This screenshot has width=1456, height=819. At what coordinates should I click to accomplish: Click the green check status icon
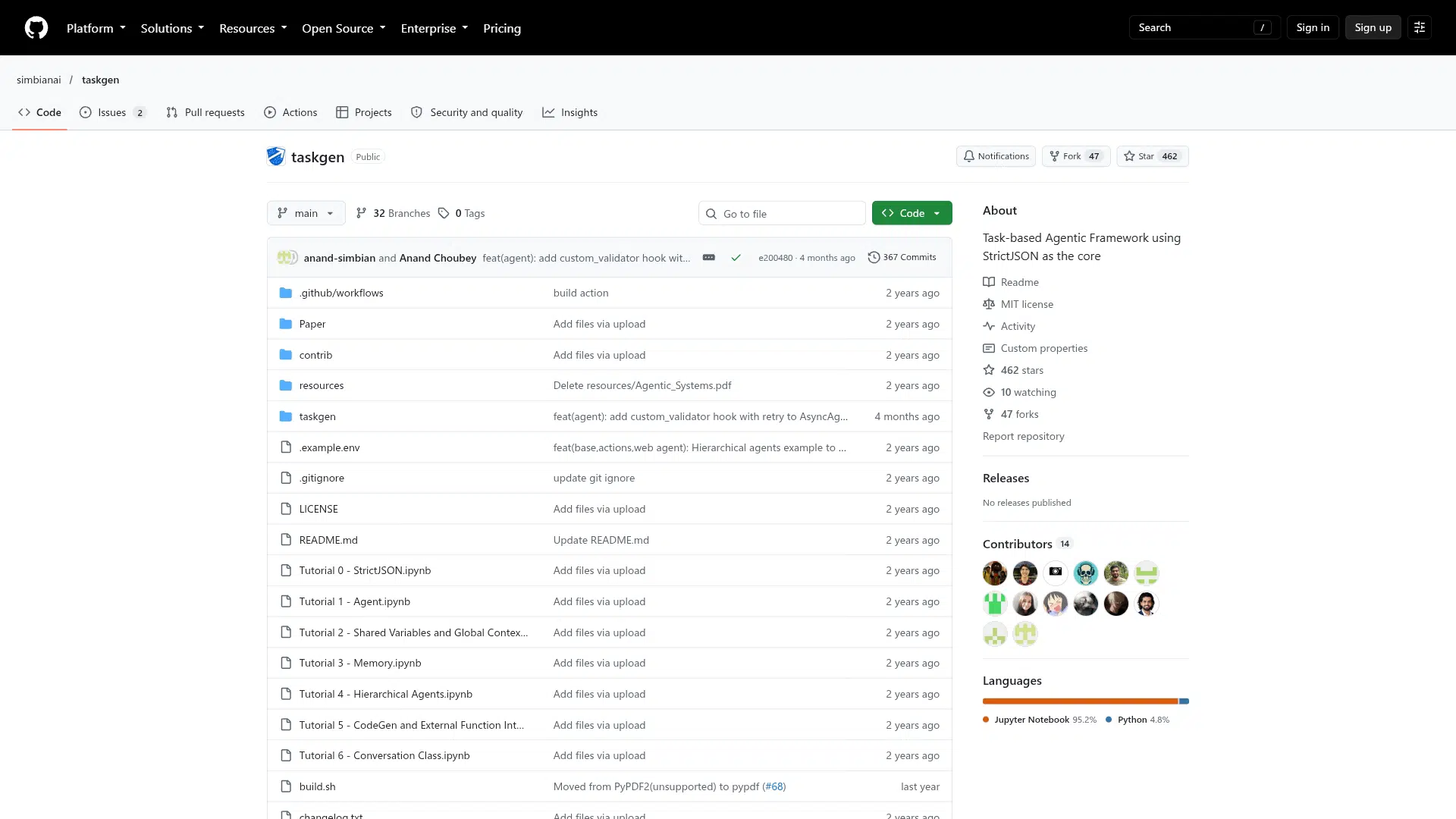736,258
